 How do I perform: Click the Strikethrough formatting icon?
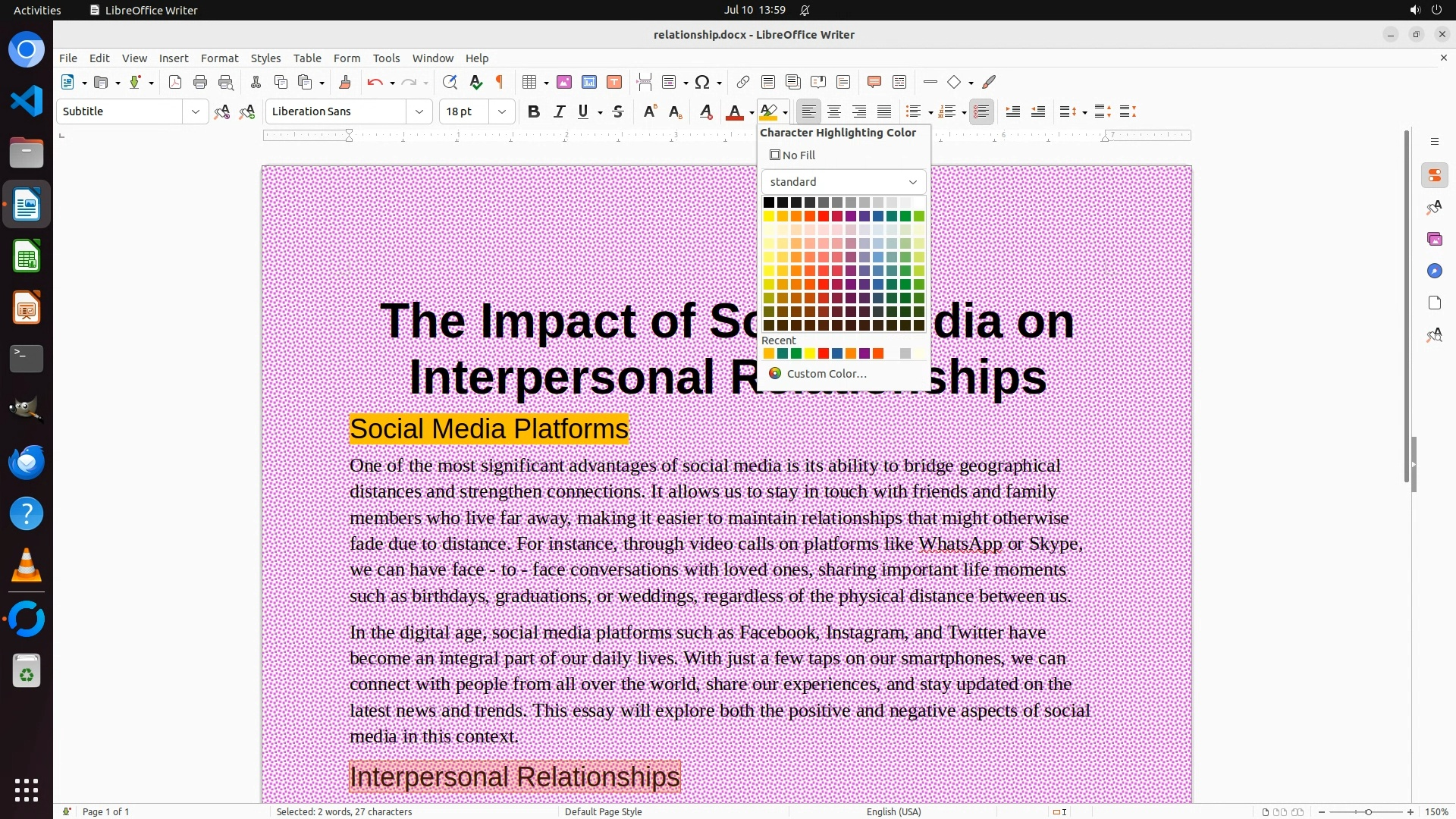pos(618,112)
